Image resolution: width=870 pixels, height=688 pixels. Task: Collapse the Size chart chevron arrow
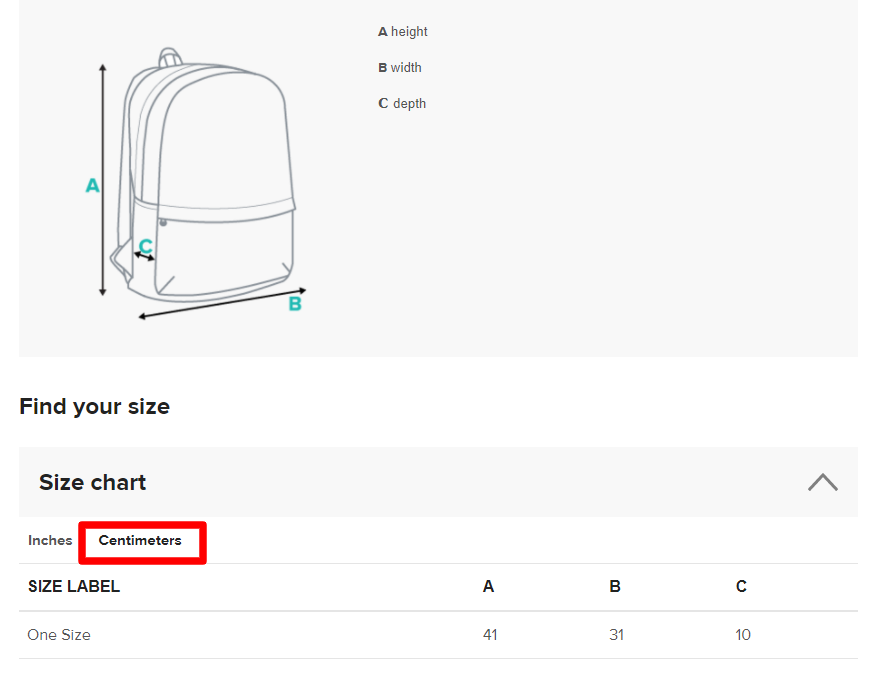pyautogui.click(x=822, y=482)
